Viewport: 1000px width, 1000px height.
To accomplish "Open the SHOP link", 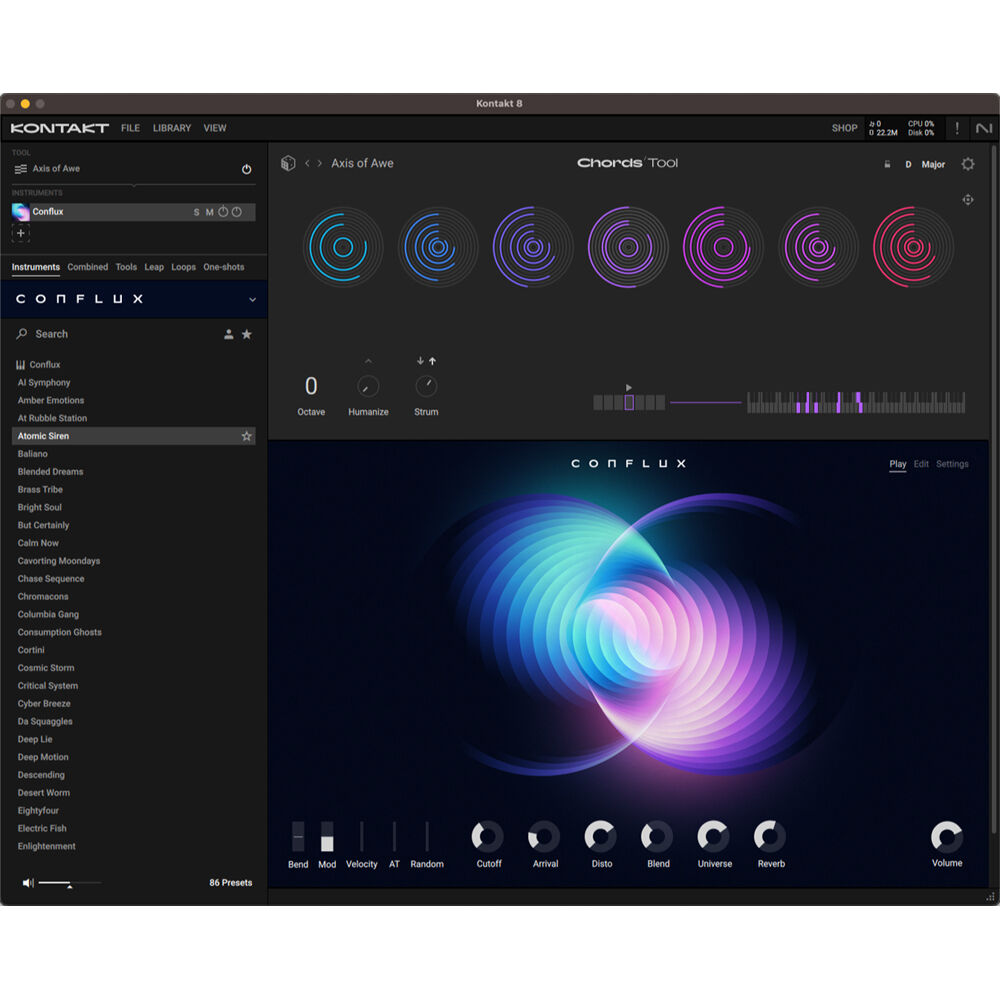I will [x=844, y=128].
